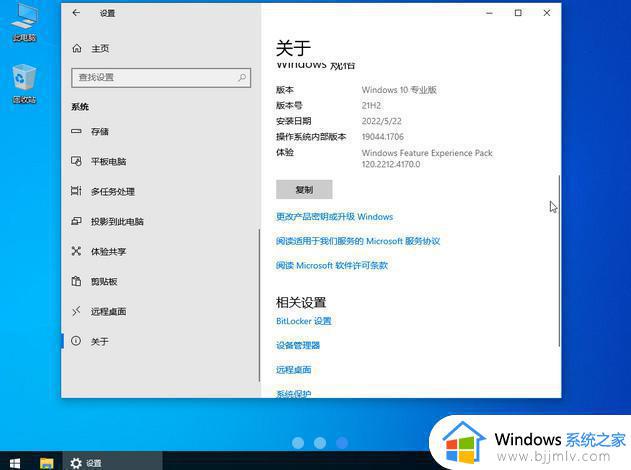Click the search magnifier icon
The image size is (631, 470).
point(241,77)
